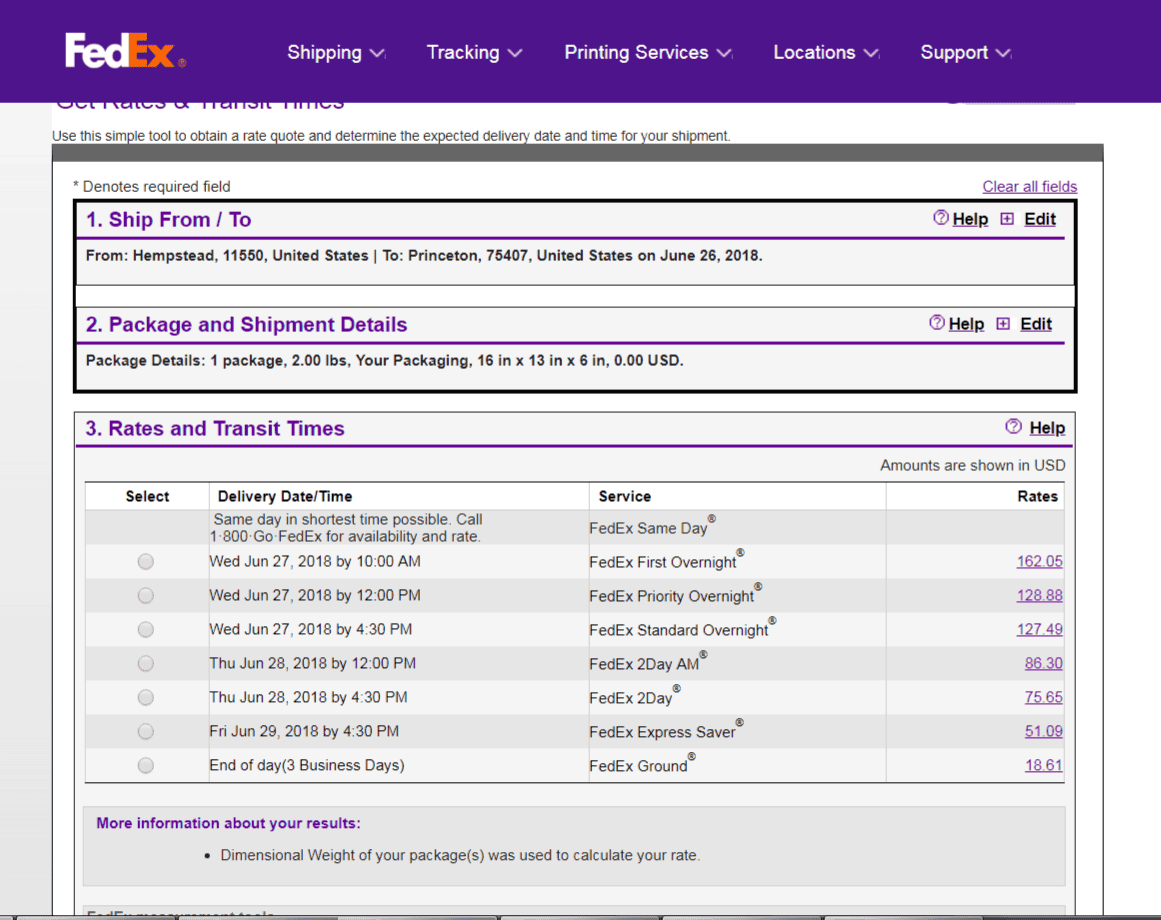Select FedEx 2Day AM radio button
The height and width of the screenshot is (920, 1161).
tap(146, 664)
